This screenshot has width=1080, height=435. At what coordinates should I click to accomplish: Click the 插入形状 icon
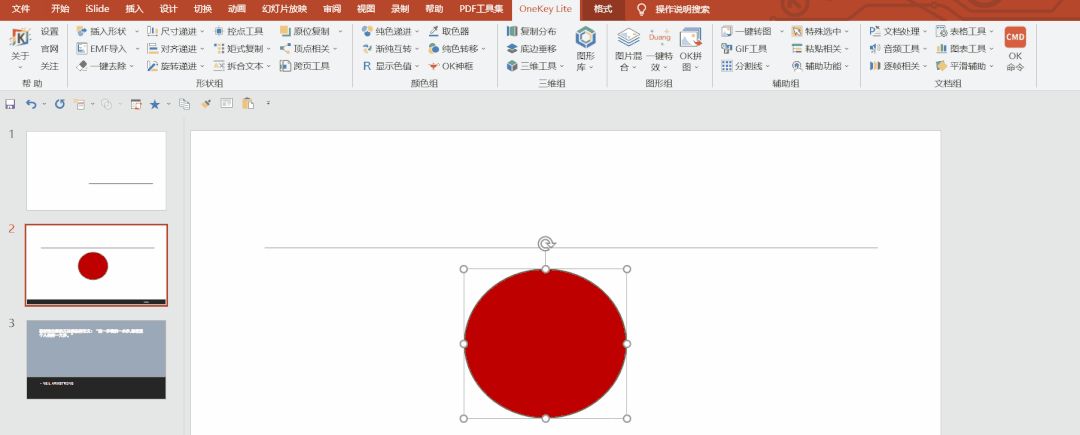81,32
